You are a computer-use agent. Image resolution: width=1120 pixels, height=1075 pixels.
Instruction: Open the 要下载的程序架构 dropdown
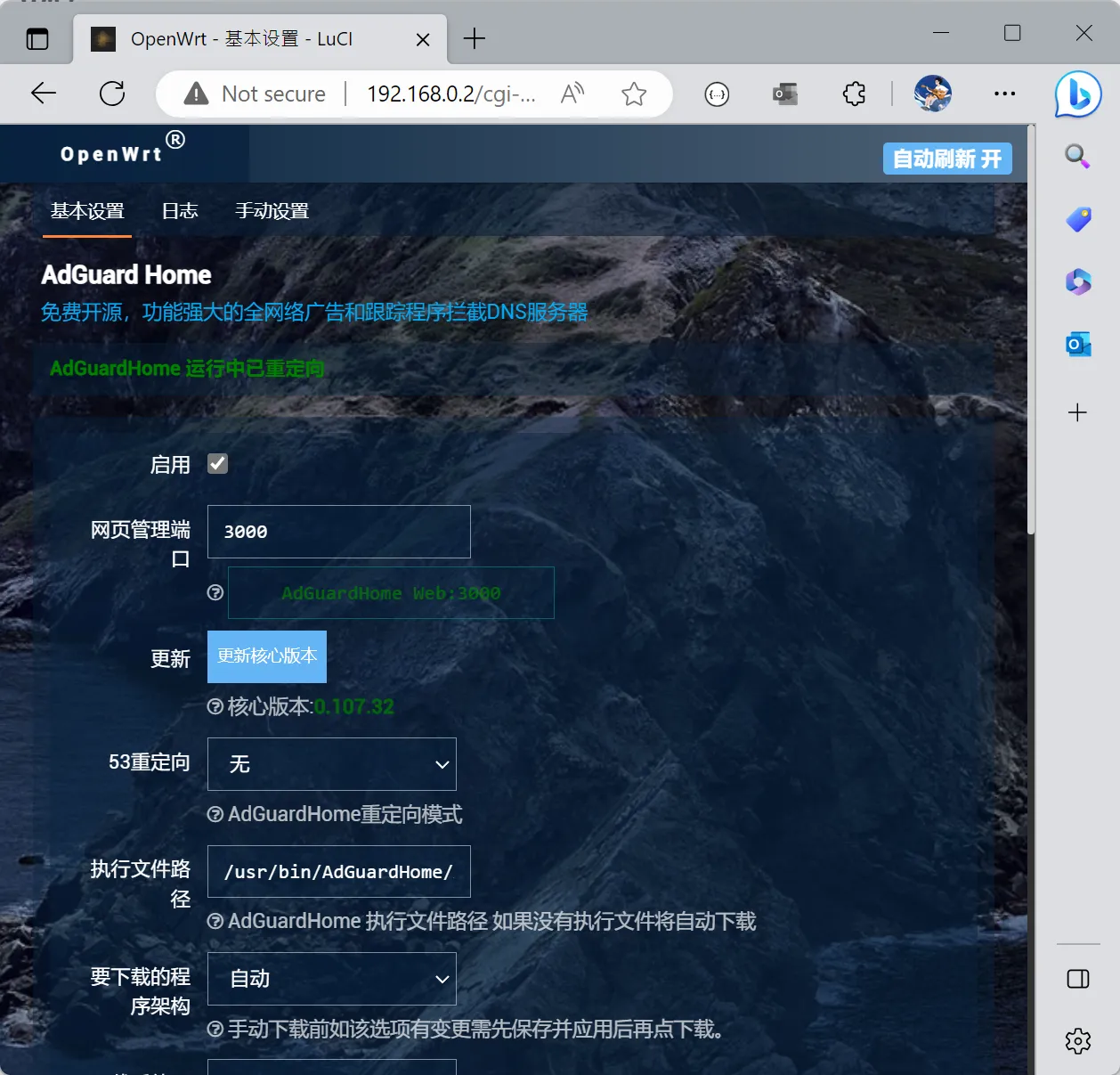point(332,979)
